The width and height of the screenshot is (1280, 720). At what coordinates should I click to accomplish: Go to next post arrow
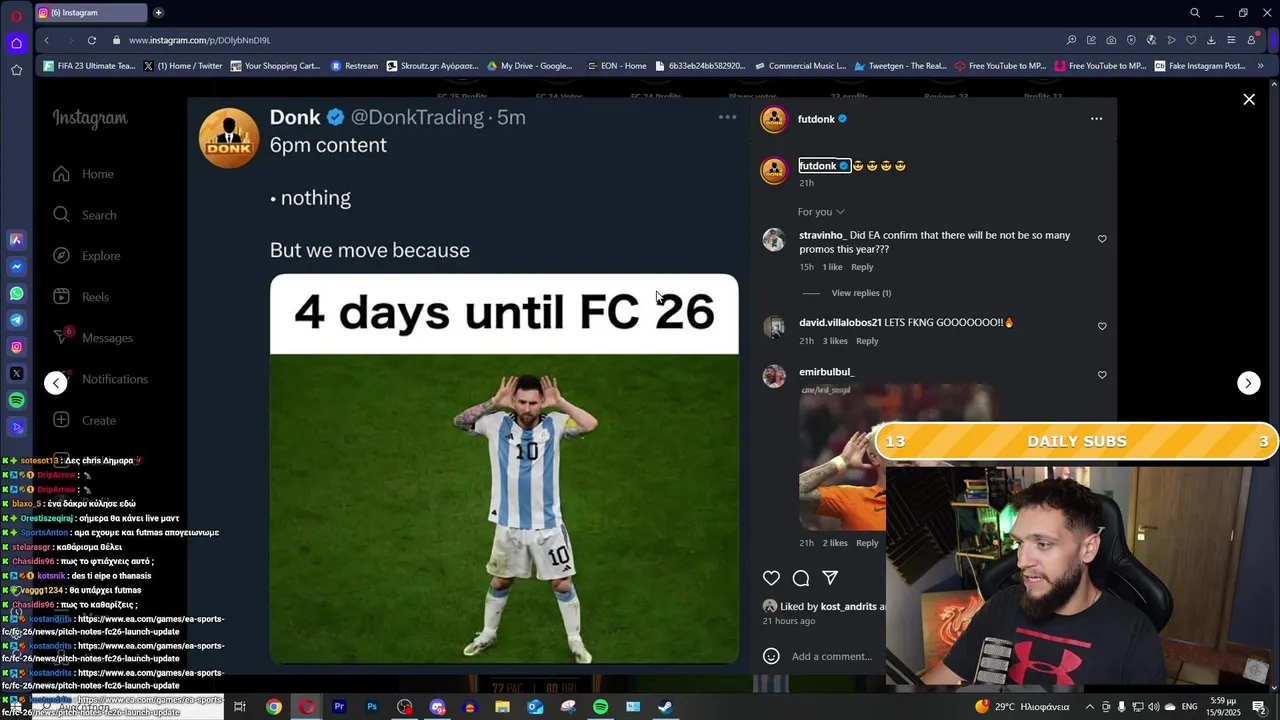coord(1249,383)
